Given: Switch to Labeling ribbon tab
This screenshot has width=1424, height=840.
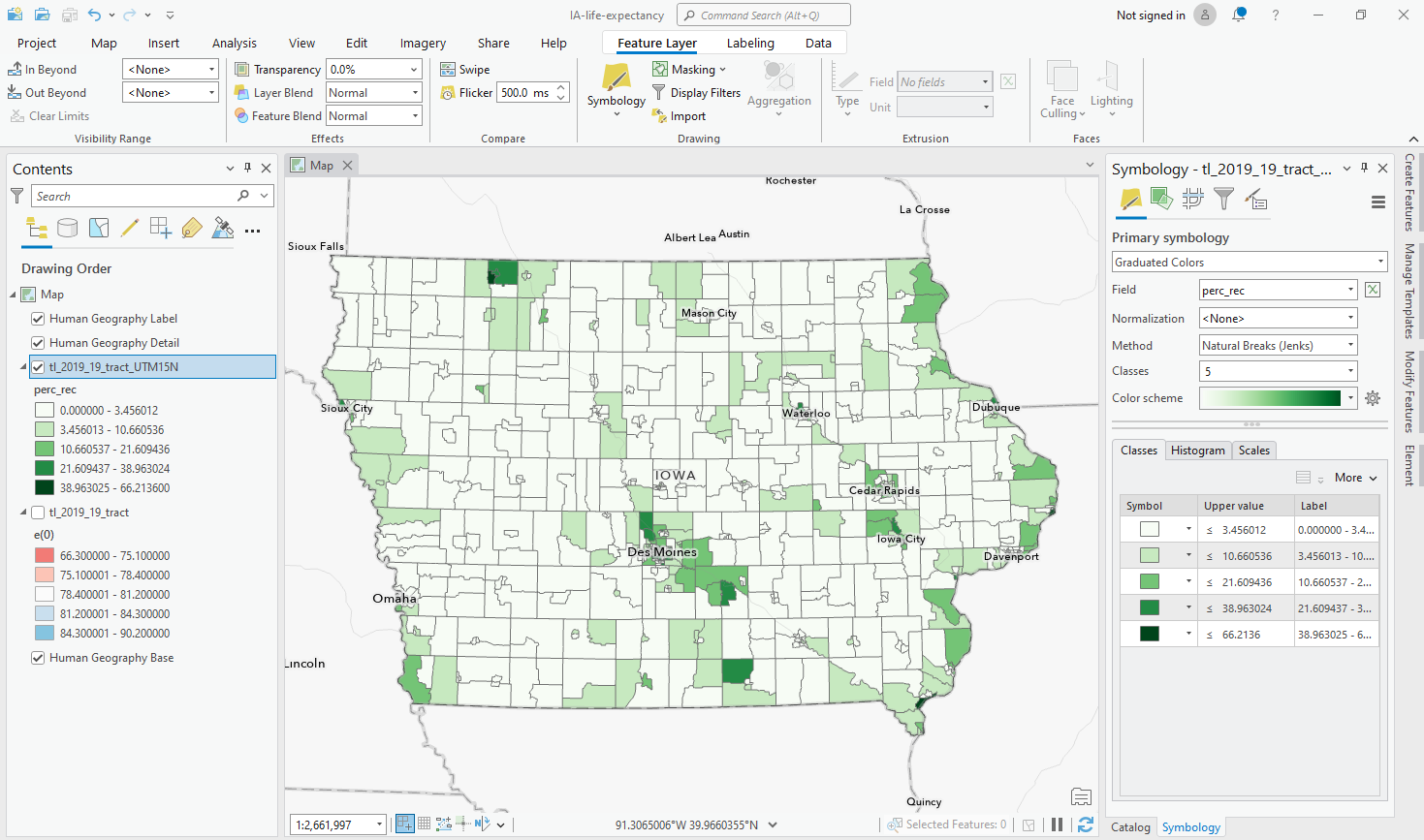Looking at the screenshot, I should [x=750, y=43].
